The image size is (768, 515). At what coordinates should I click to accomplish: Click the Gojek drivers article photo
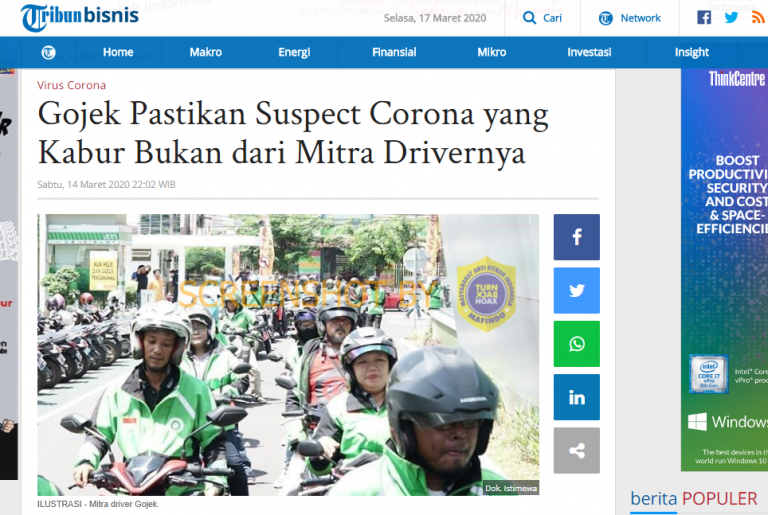[x=288, y=355]
